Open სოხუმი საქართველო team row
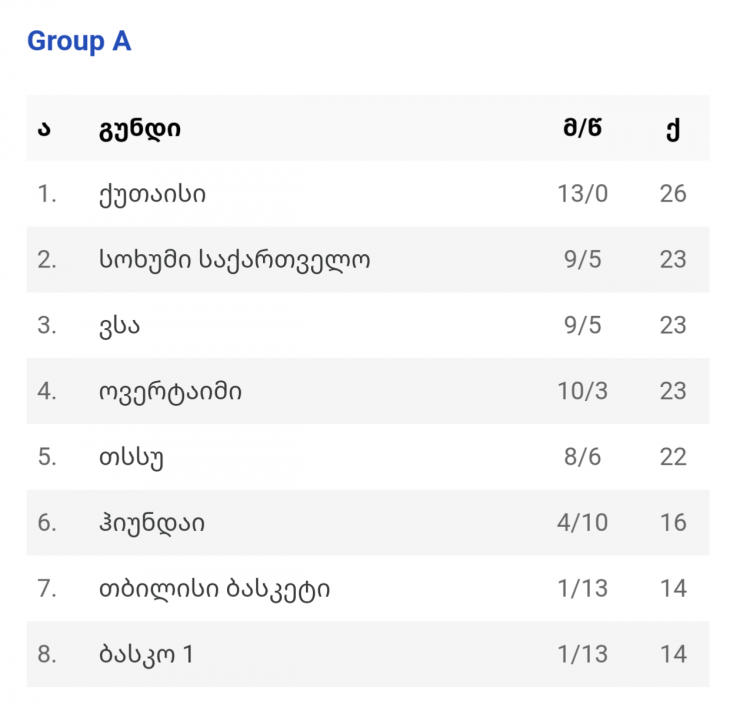Image resolution: width=730 pixels, height=721 pixels. coord(368,259)
